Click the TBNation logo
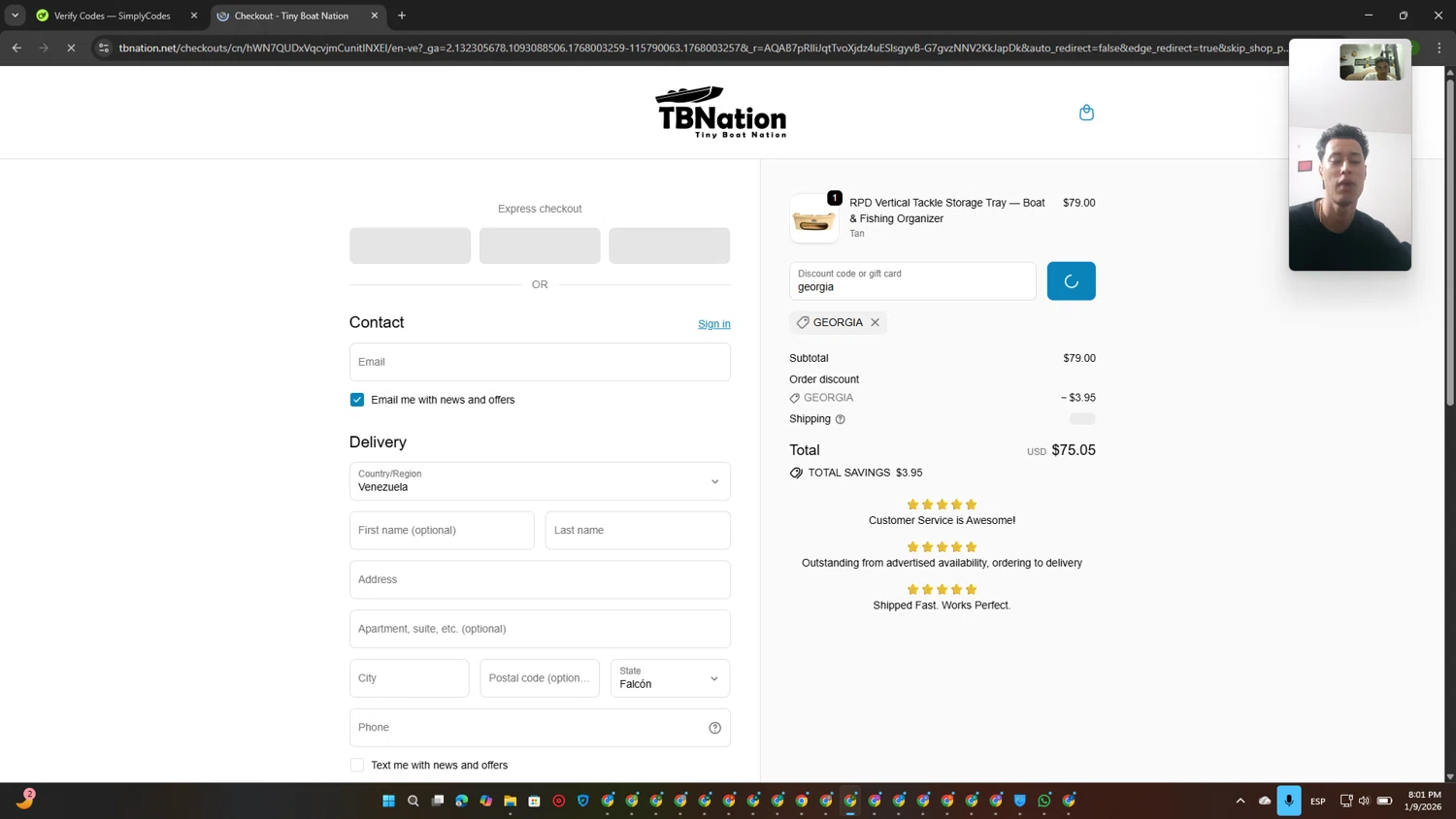Image resolution: width=1456 pixels, height=819 pixels. click(721, 113)
